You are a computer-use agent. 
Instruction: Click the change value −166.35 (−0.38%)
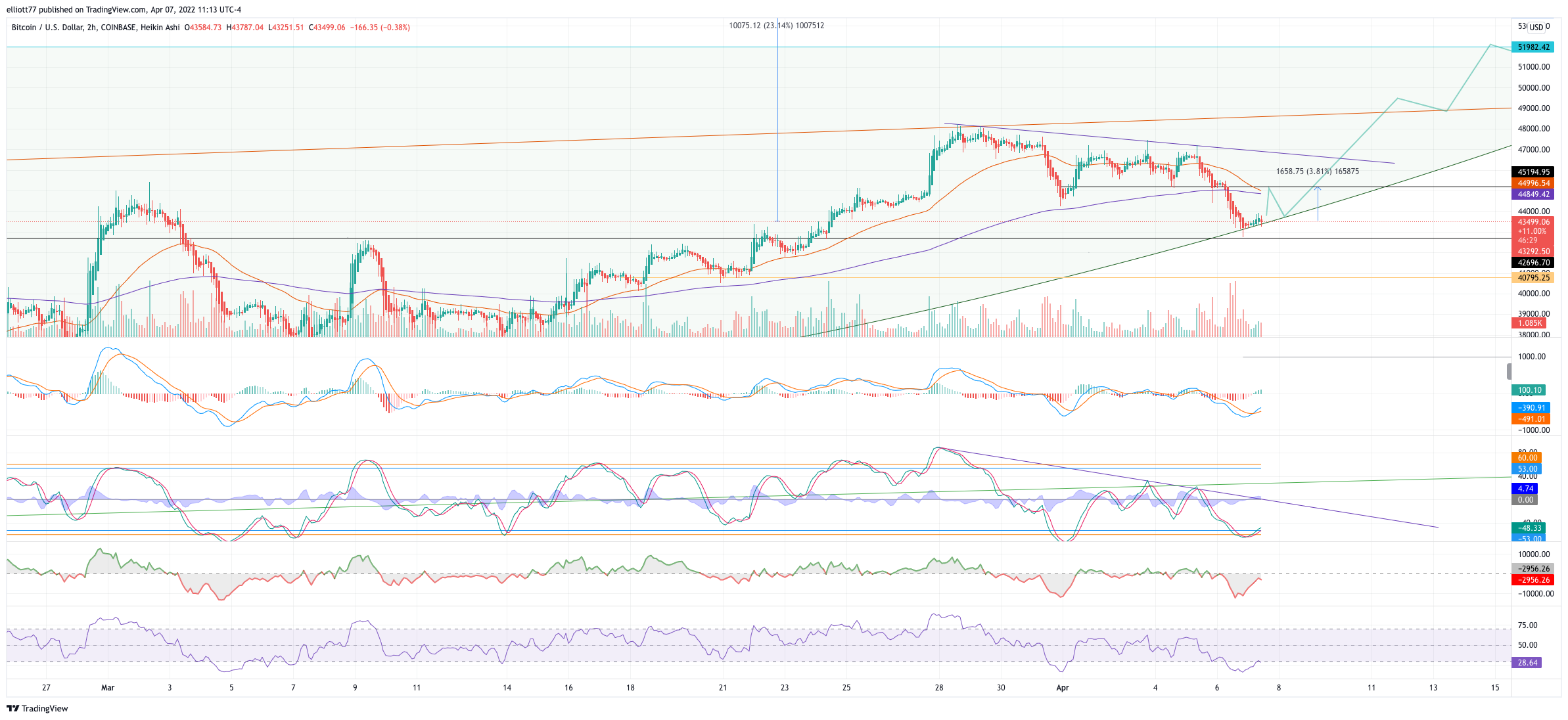pos(380,28)
